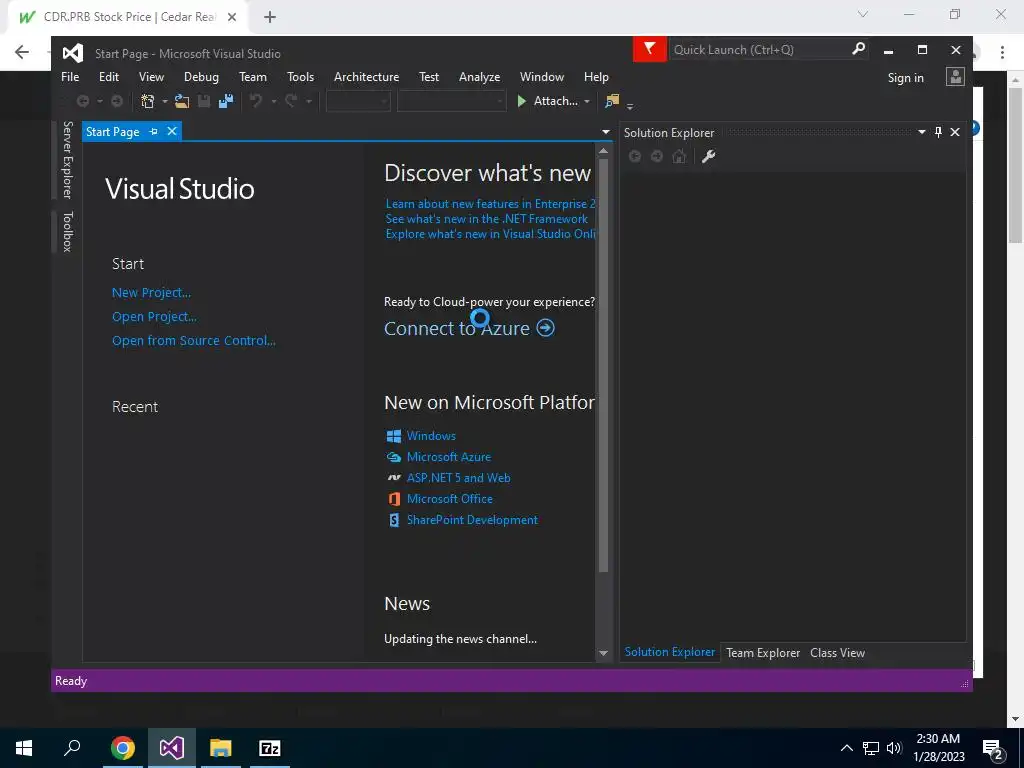The image size is (1024, 768).
Task: Open the document tabs list dropdown
Action: (605, 132)
